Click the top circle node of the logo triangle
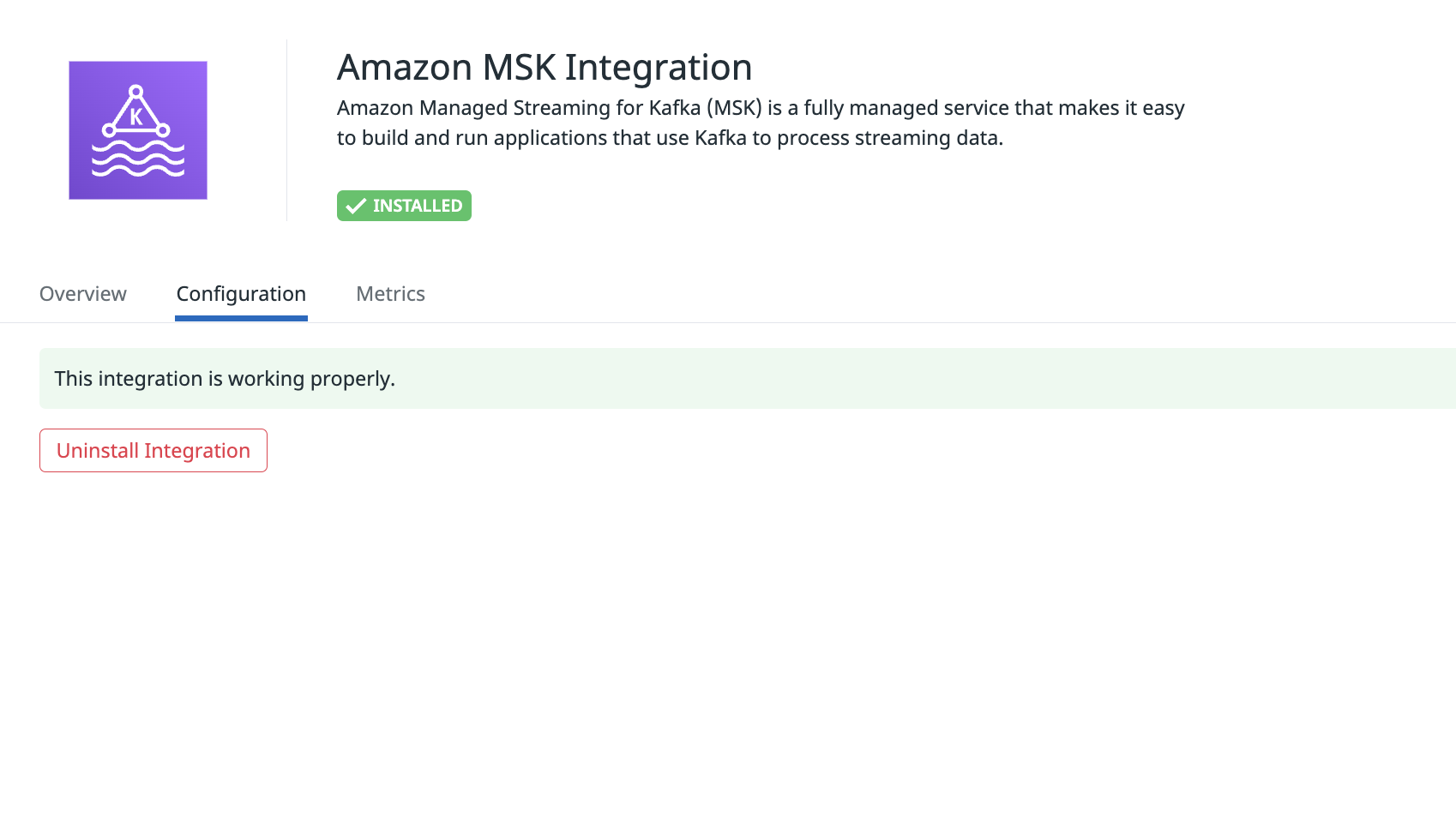This screenshot has height=840, width=1456. pyautogui.click(x=135, y=92)
